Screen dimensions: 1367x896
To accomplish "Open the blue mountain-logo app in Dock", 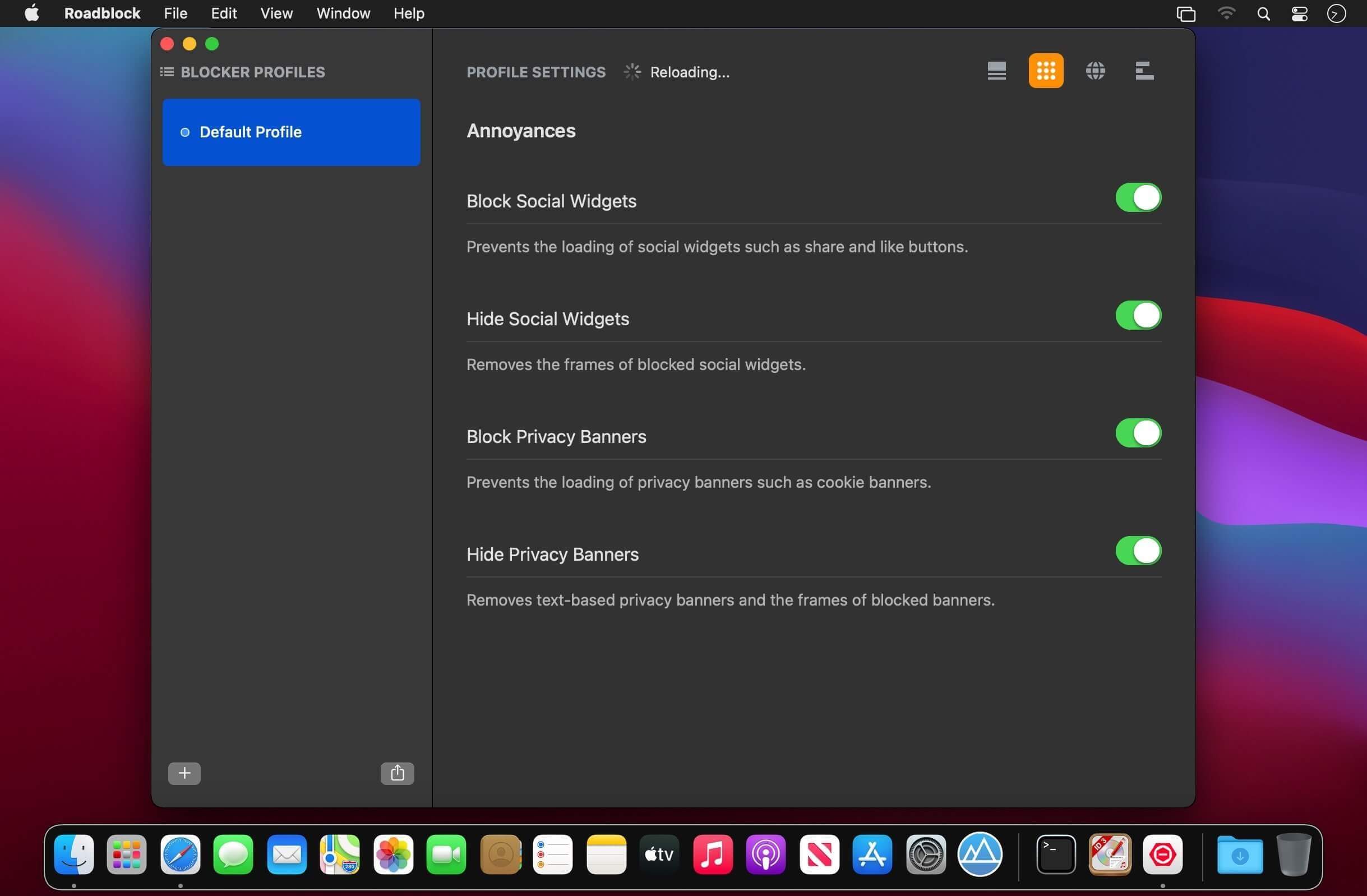I will click(x=980, y=854).
